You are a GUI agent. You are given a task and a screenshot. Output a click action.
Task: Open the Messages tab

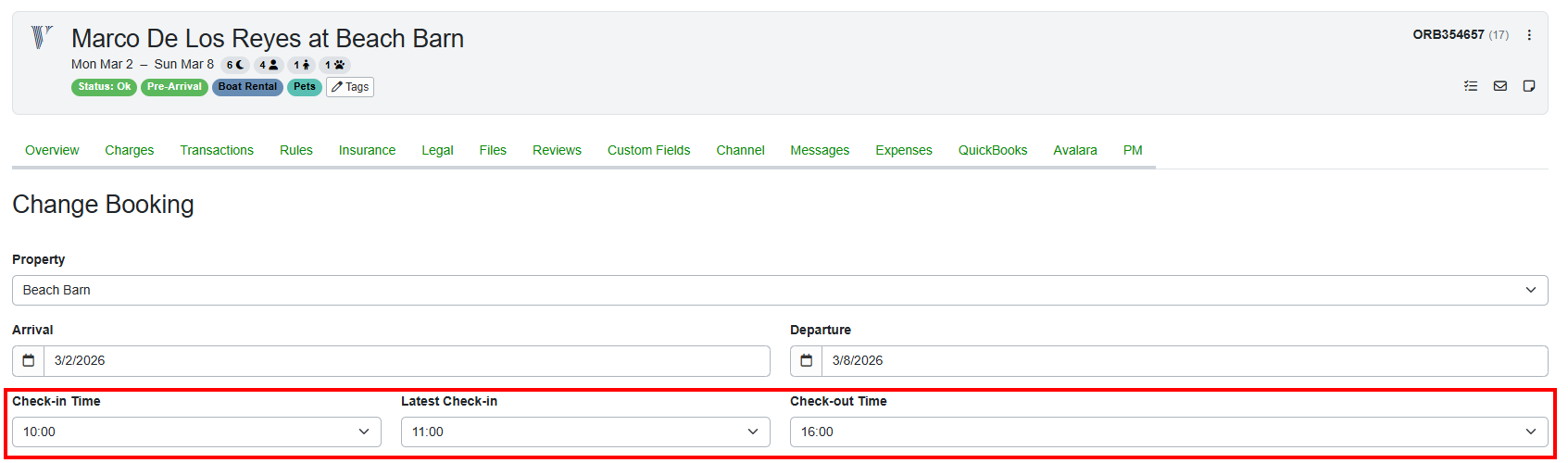click(x=820, y=150)
